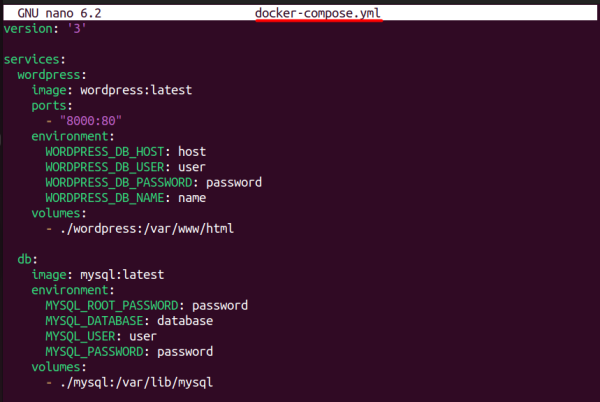The width and height of the screenshot is (600, 402).
Task: Click the docker-compose.yml filename in title bar
Action: point(318,11)
